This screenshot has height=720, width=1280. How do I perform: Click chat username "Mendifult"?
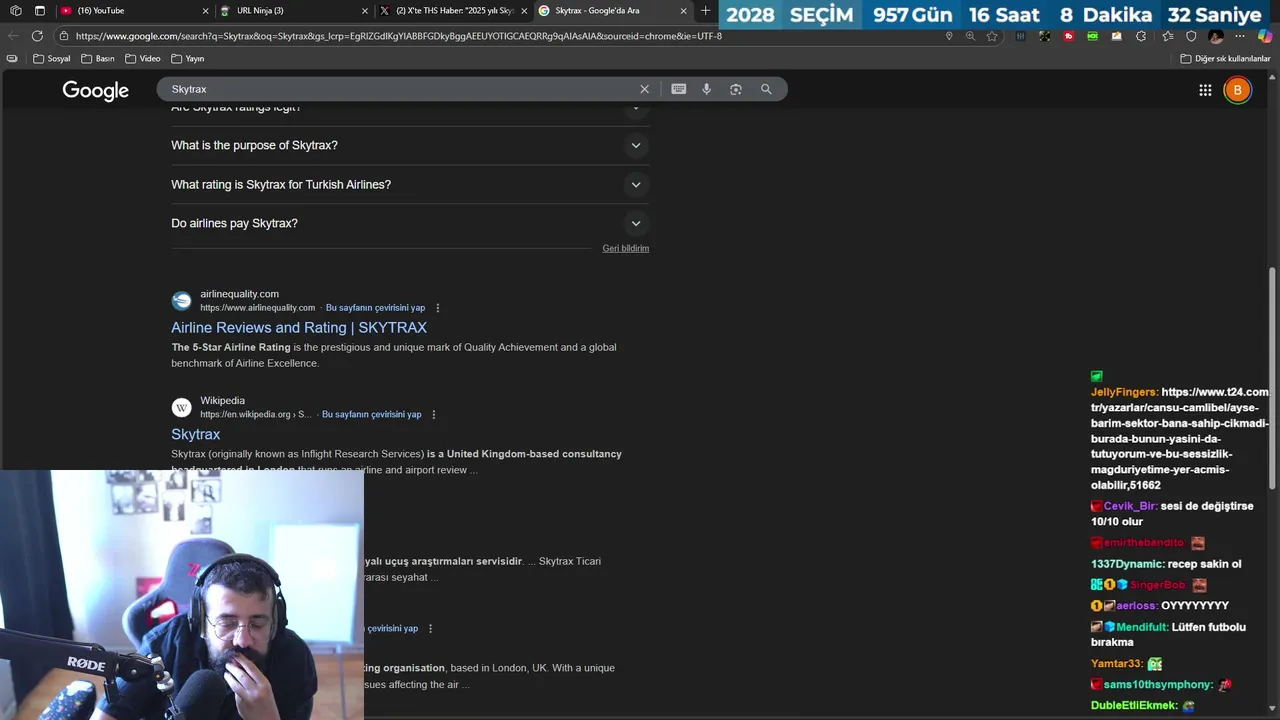pyautogui.click(x=1142, y=627)
